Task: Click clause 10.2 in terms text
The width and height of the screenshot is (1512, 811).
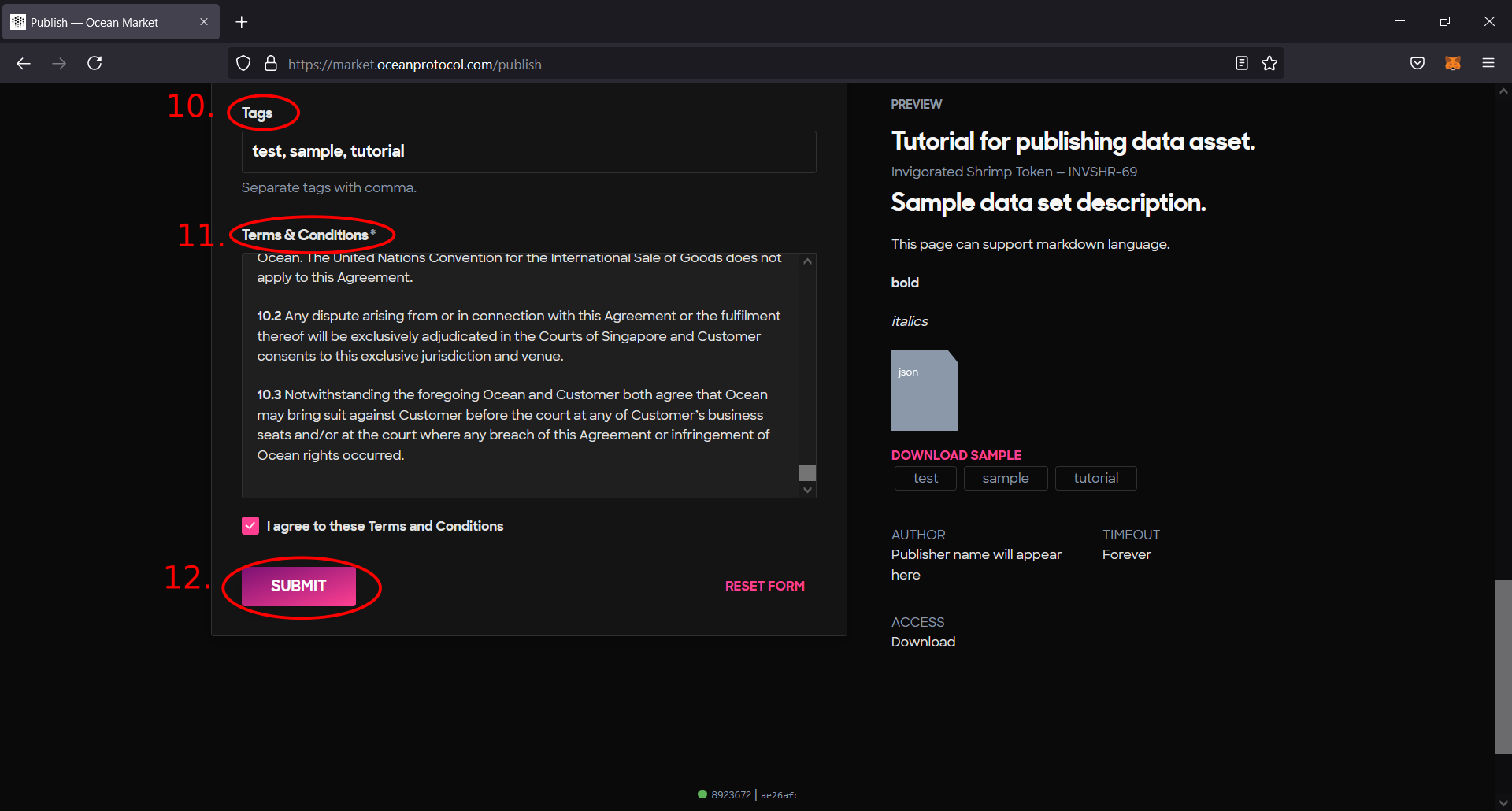Action: [x=519, y=335]
